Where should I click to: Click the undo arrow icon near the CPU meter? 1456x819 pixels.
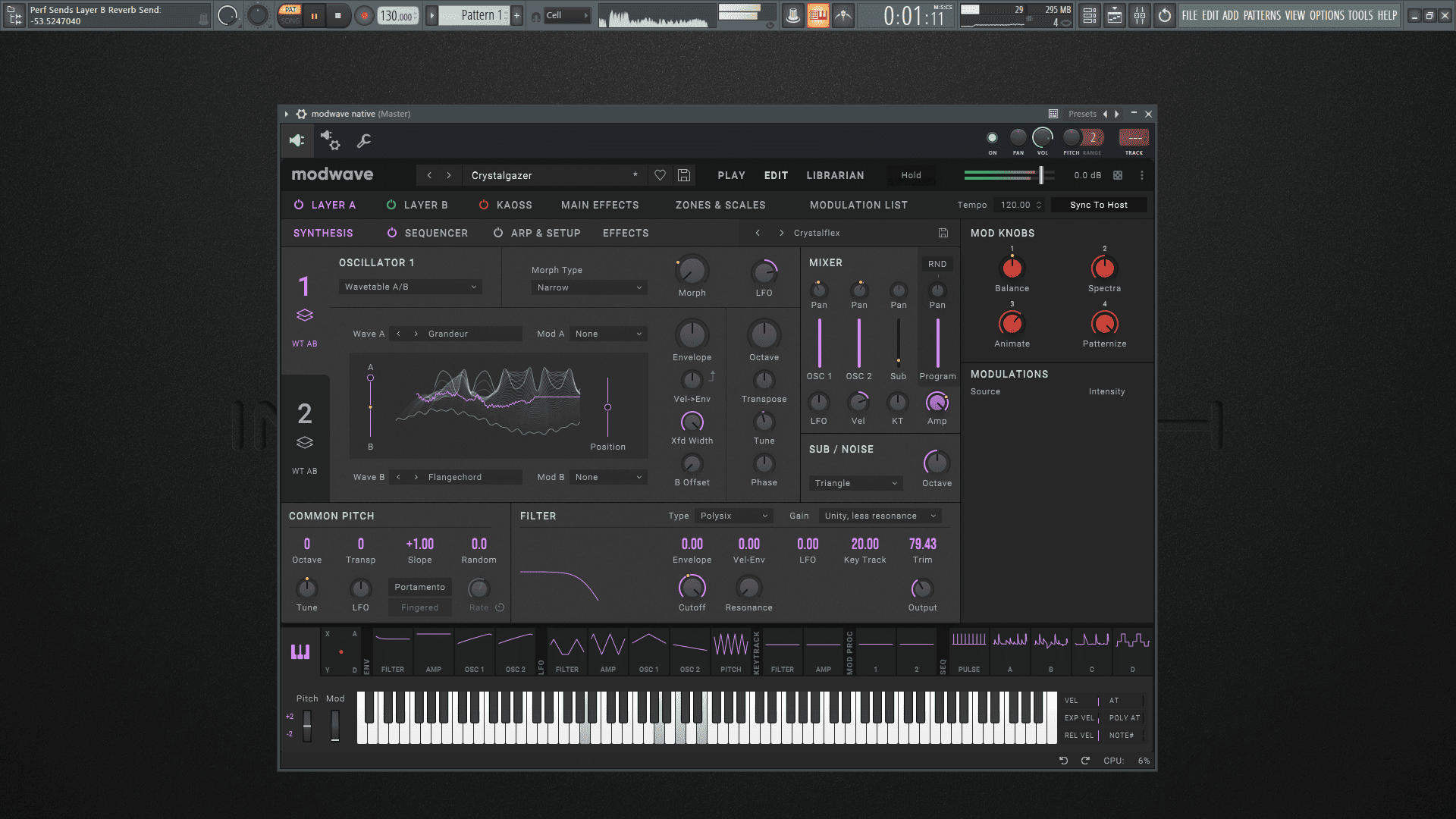(x=1063, y=761)
